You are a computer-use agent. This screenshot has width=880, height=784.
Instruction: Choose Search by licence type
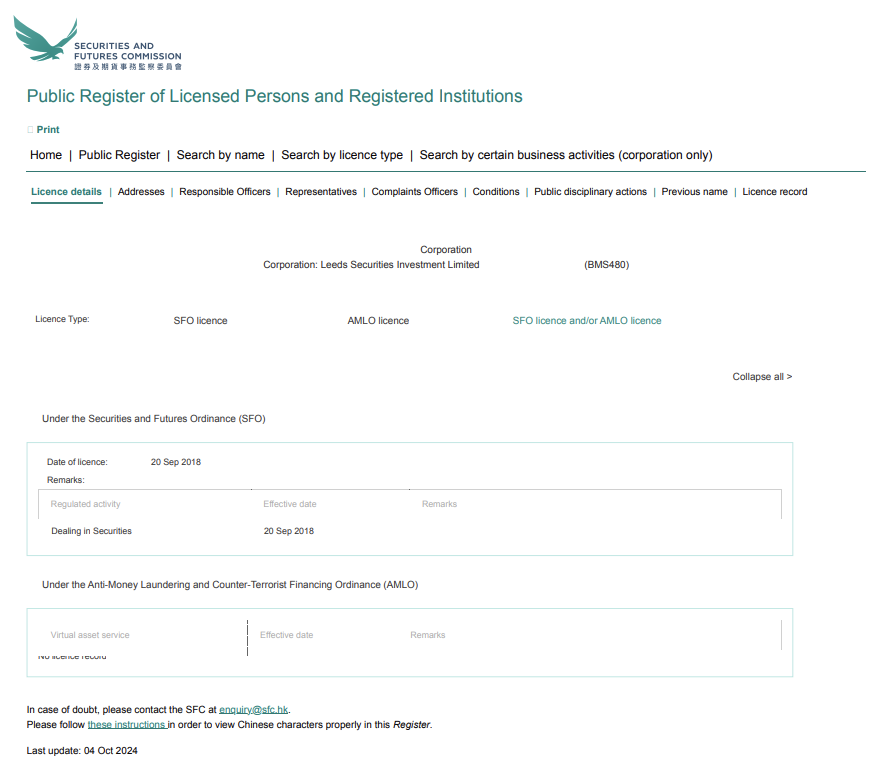[x=342, y=155]
